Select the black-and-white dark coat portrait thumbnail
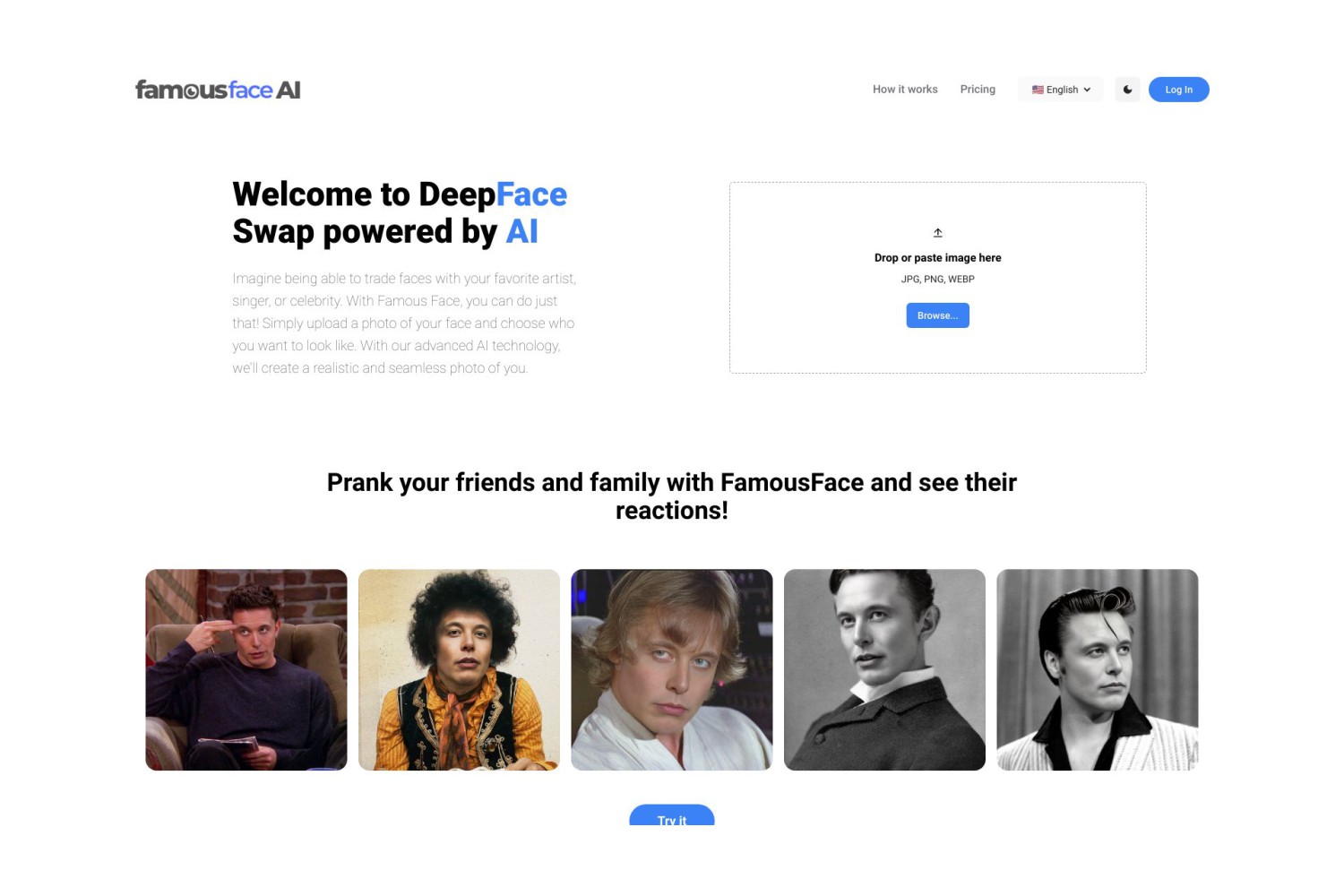The width and height of the screenshot is (1344, 896). (884, 670)
